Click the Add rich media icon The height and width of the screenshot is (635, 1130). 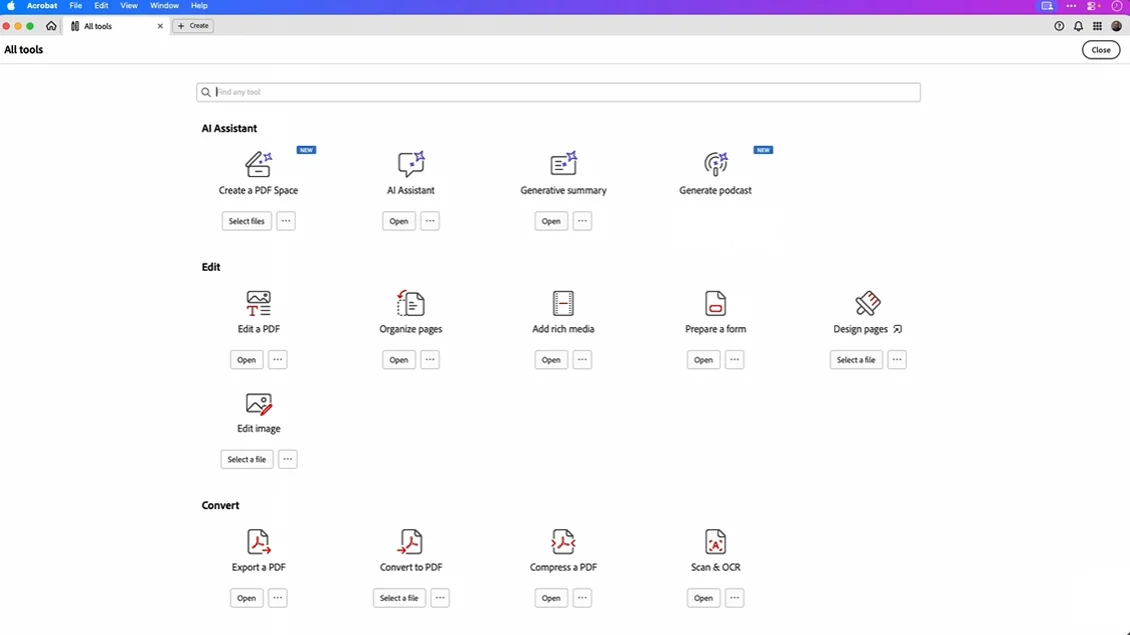pyautogui.click(x=563, y=303)
